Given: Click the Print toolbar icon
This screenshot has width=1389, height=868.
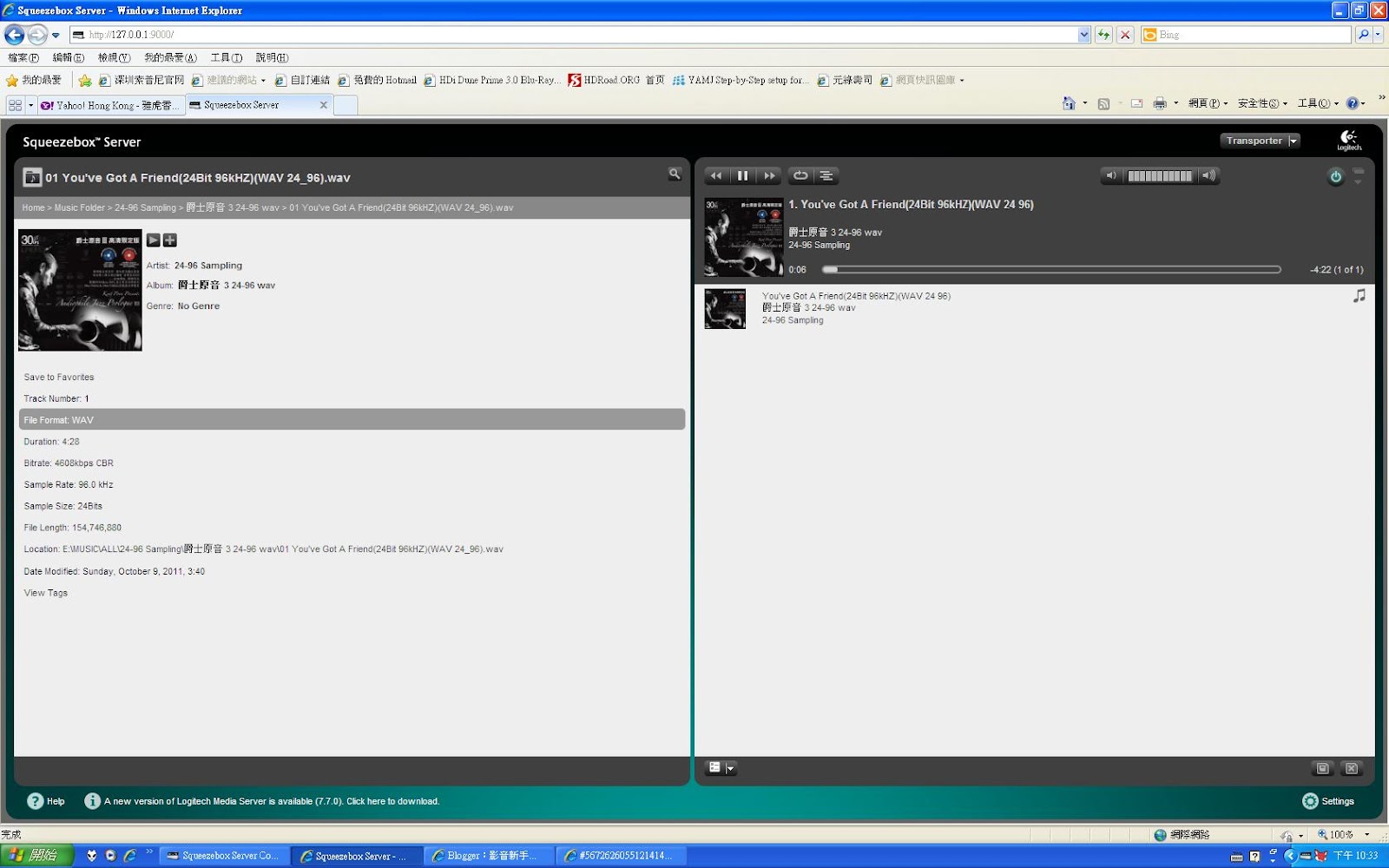Looking at the screenshot, I should [1160, 103].
